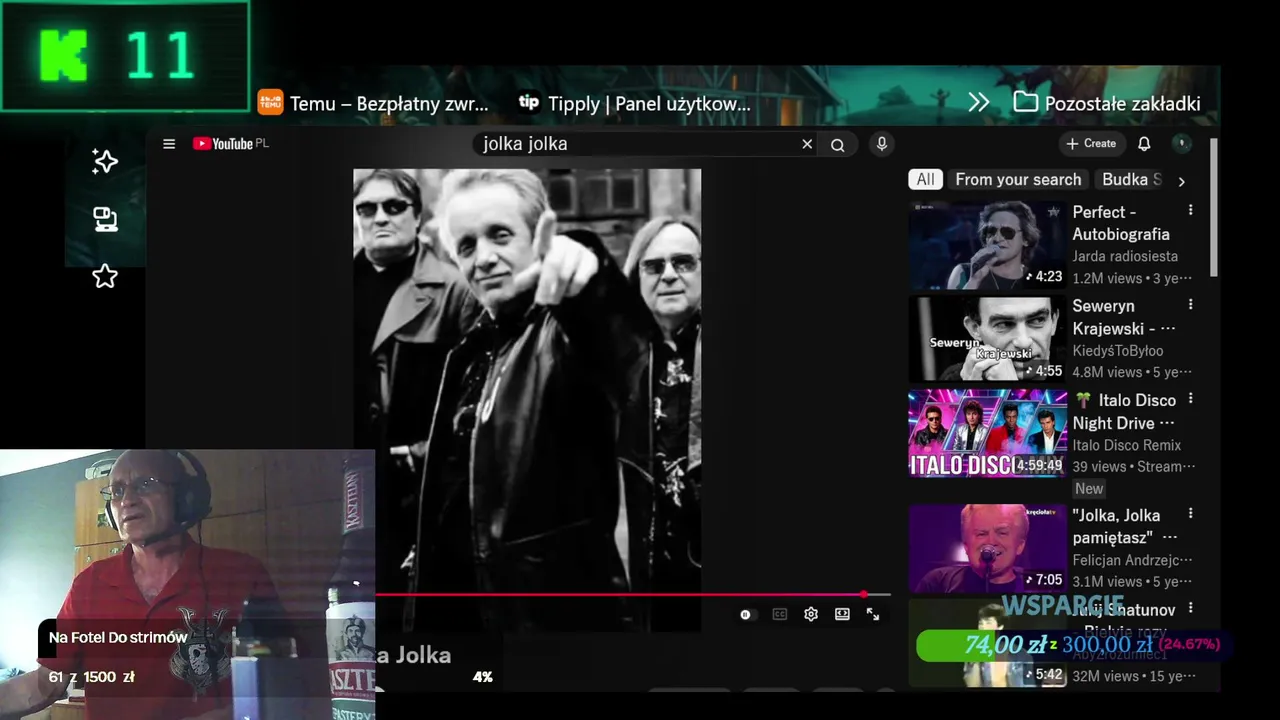Open options menu for 'Perfect - Autobiografia'
Screen dimensions: 1280x720
[1190, 211]
